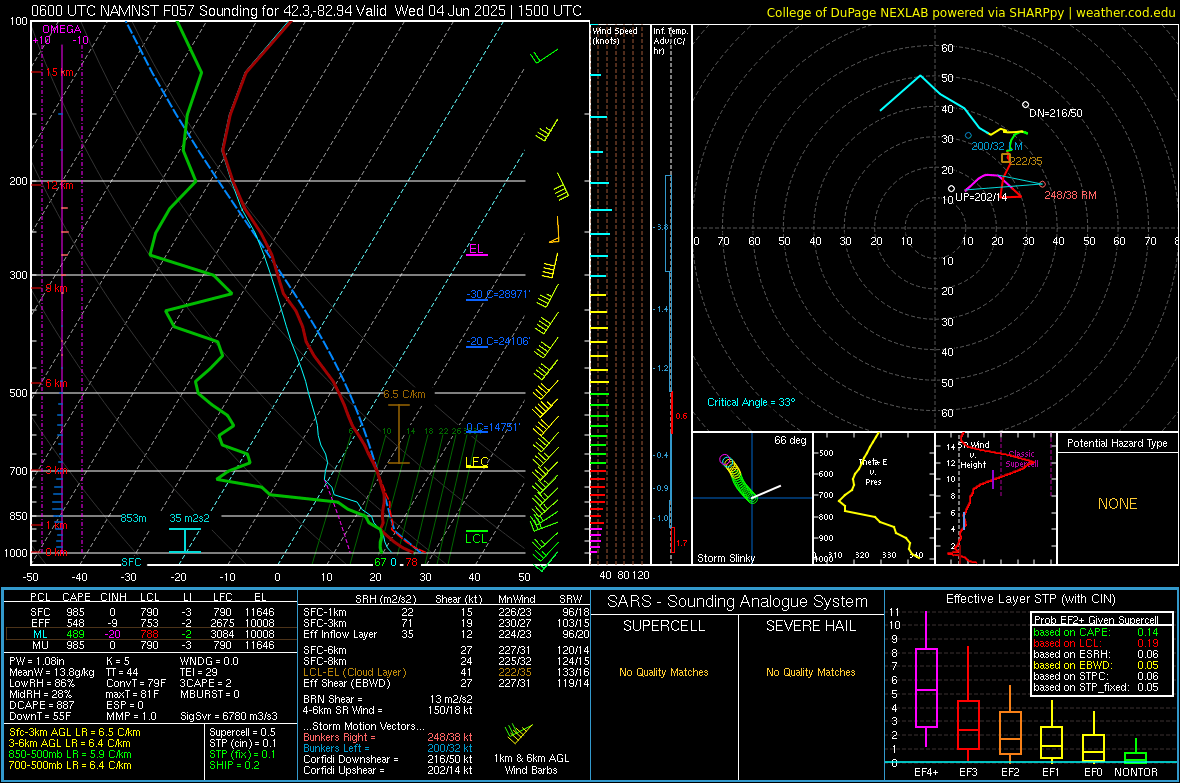Click the BRN Shear = label
The width and height of the screenshot is (1180, 783).
click(x=333, y=699)
